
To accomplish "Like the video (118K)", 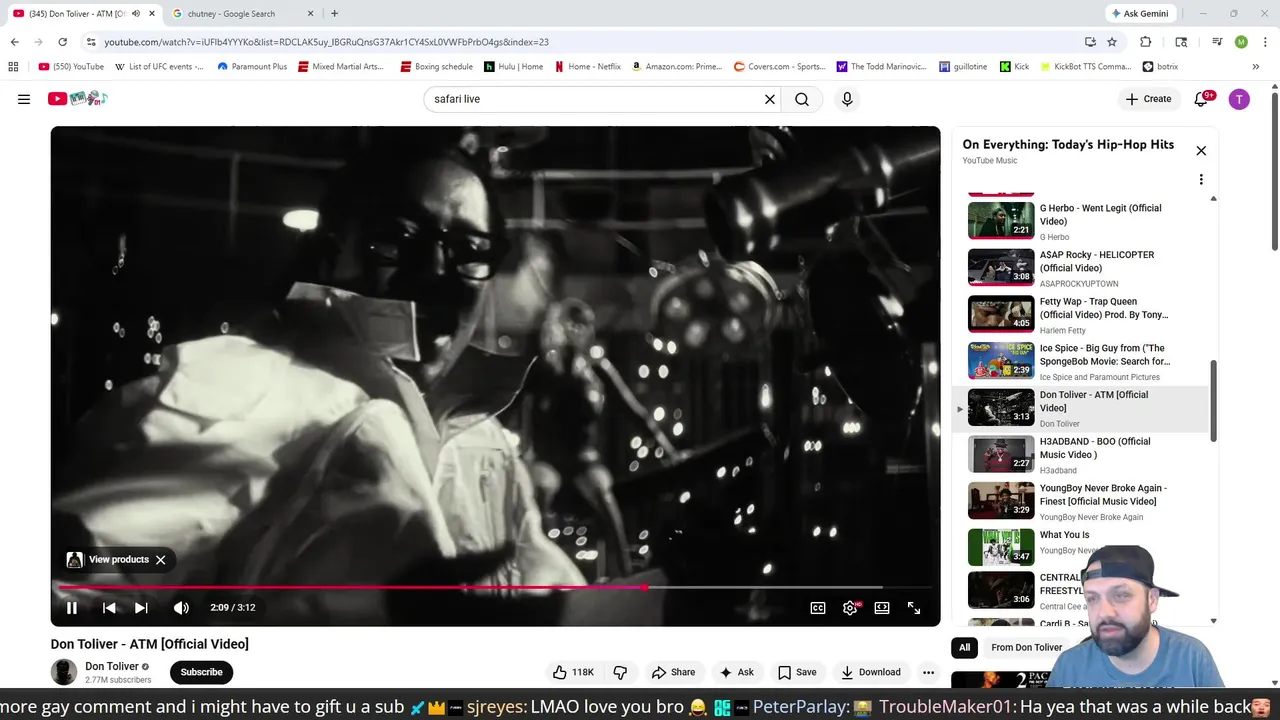I will point(574,672).
